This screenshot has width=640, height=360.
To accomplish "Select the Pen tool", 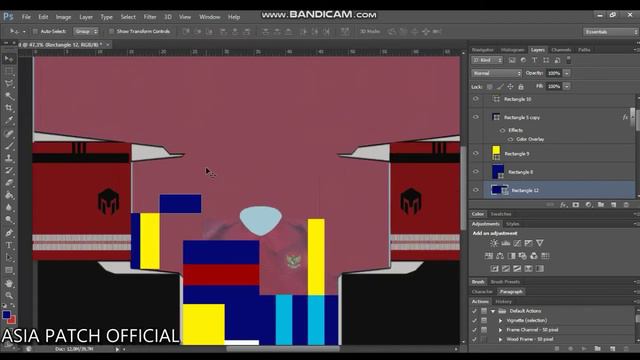I will [9, 233].
